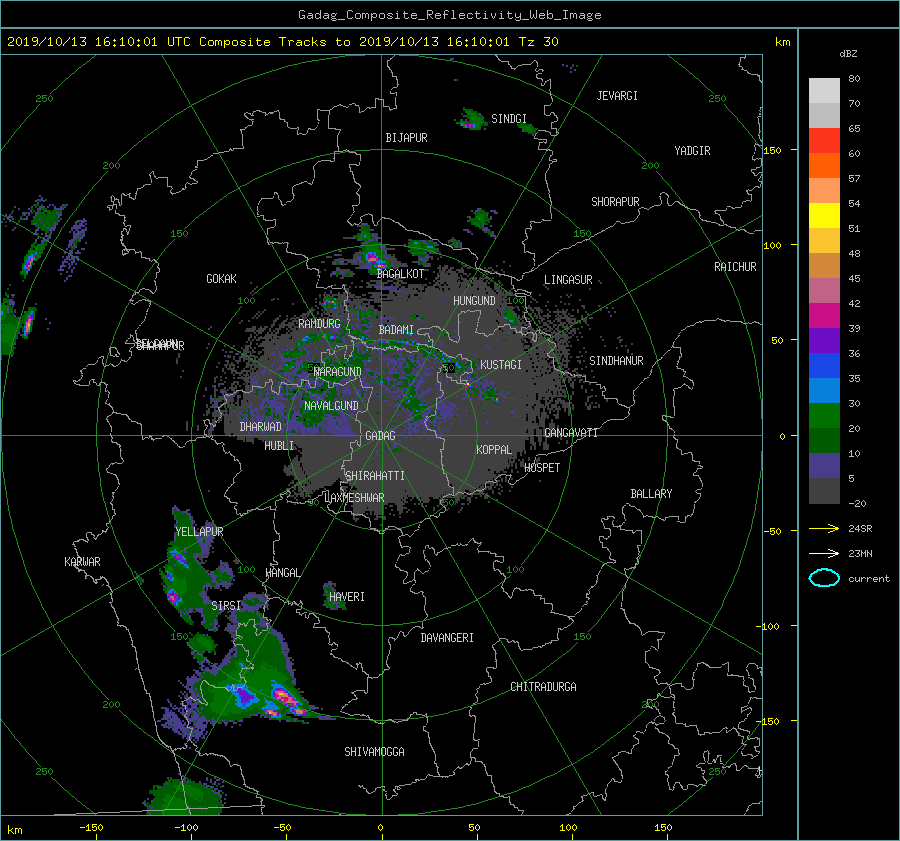The width and height of the screenshot is (900, 841).
Task: Click the -150 km bottom axis tick label
Action: 91,828
